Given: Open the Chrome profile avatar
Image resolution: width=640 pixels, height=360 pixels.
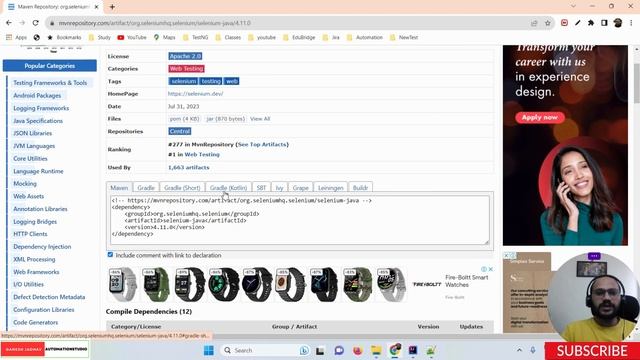Looking at the screenshot, I should coord(618,23).
